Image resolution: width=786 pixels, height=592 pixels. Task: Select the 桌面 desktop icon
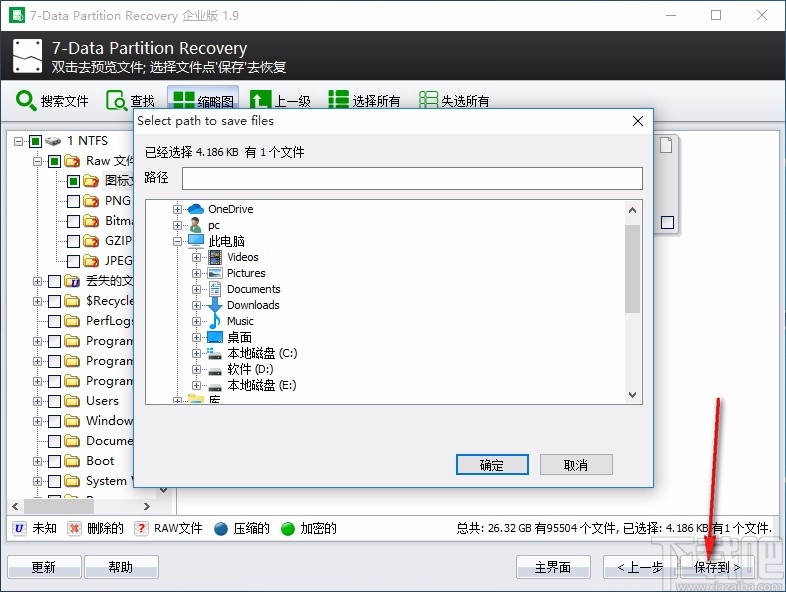(x=215, y=337)
